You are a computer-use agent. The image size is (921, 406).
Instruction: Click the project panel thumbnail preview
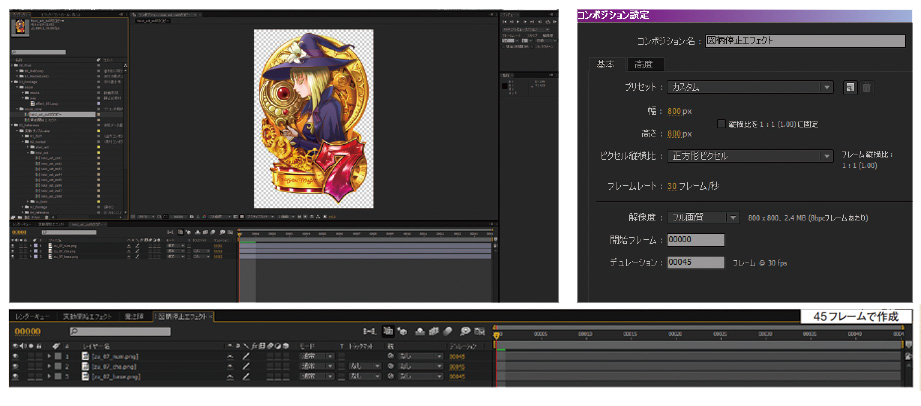18,28
